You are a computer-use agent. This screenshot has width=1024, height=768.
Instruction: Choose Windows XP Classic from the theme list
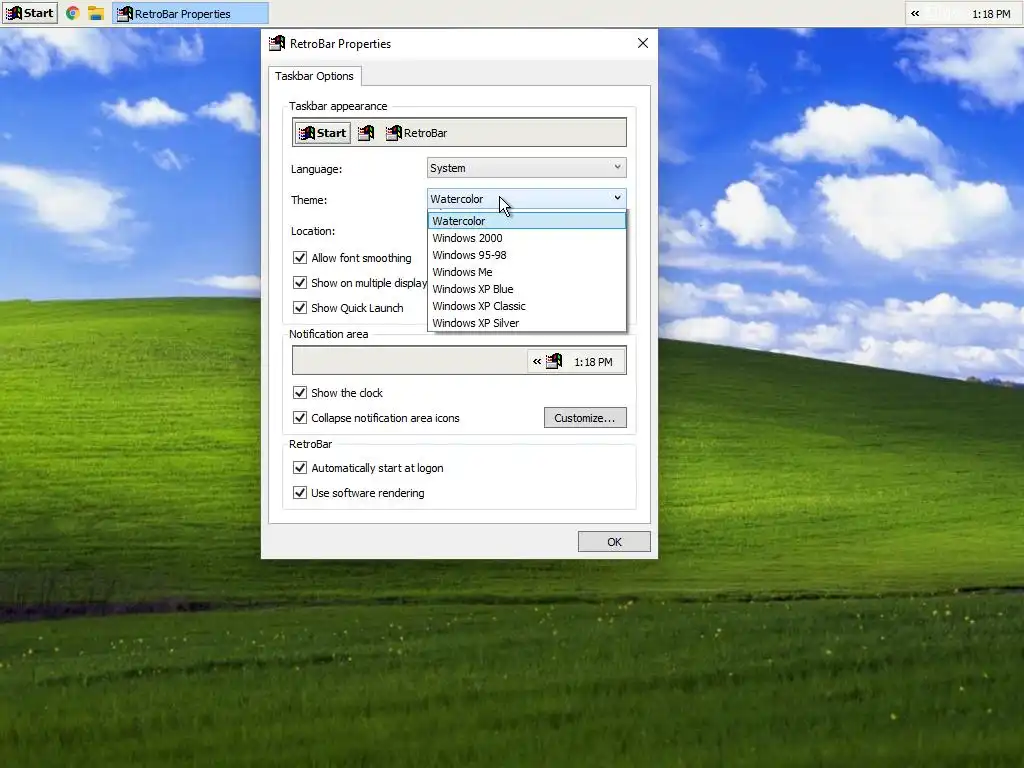(526, 306)
